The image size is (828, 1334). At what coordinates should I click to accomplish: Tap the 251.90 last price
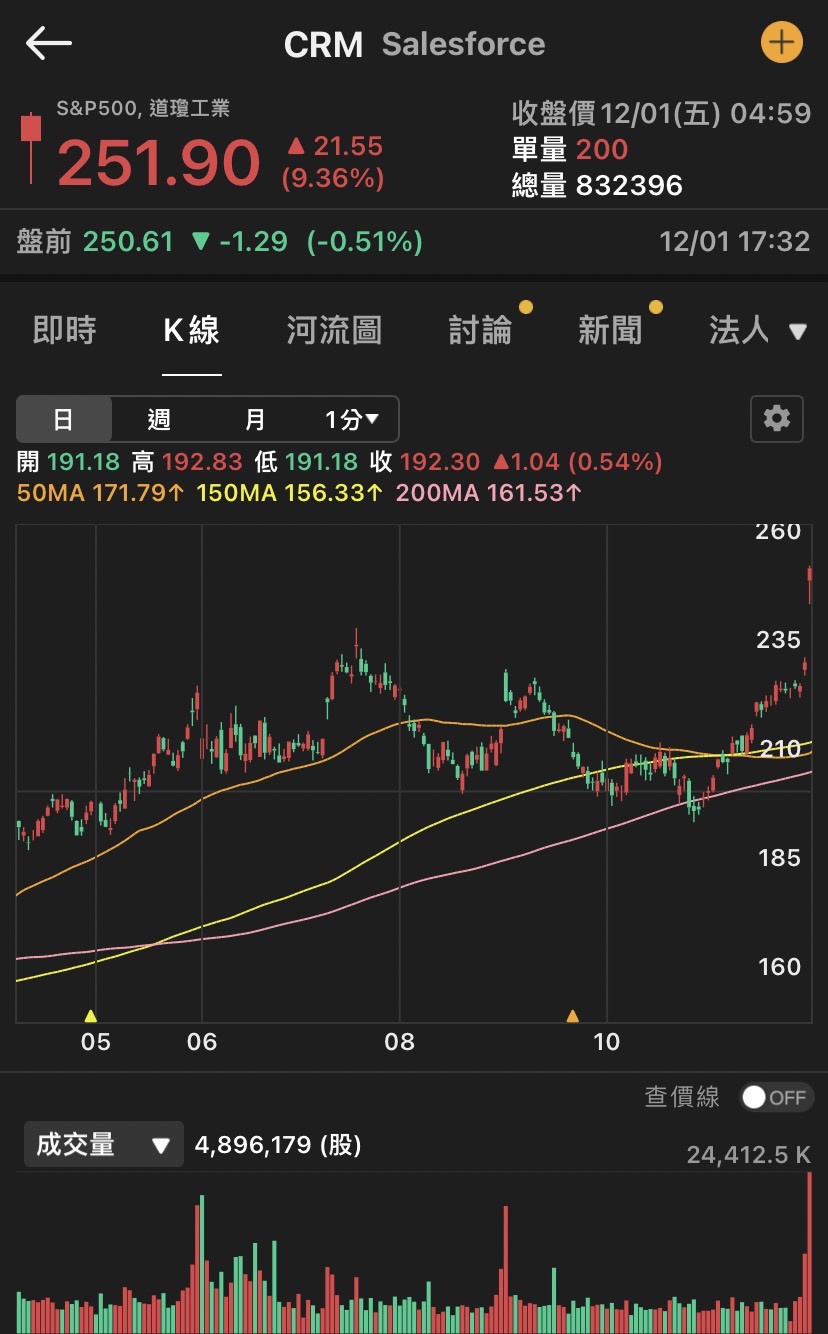click(x=158, y=163)
